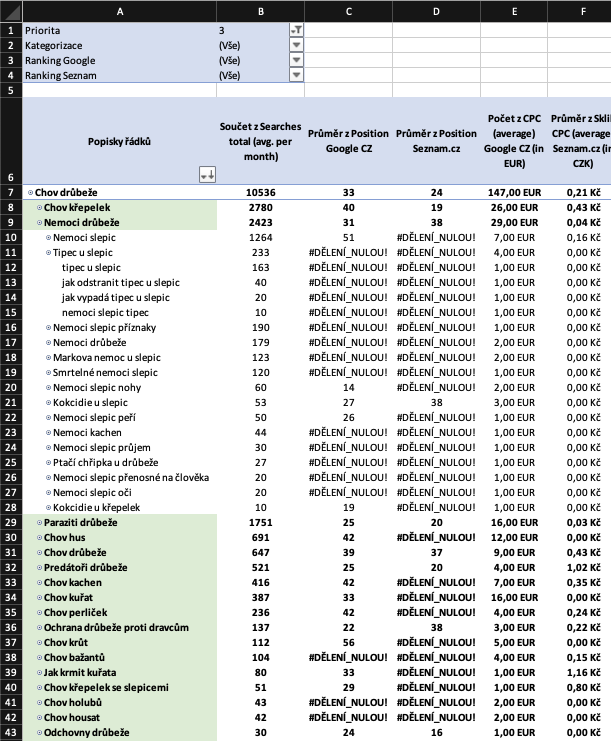Viewport: 611px width, 741px height.
Task: Expand the Chov kuřat group
Action: click(x=40, y=597)
